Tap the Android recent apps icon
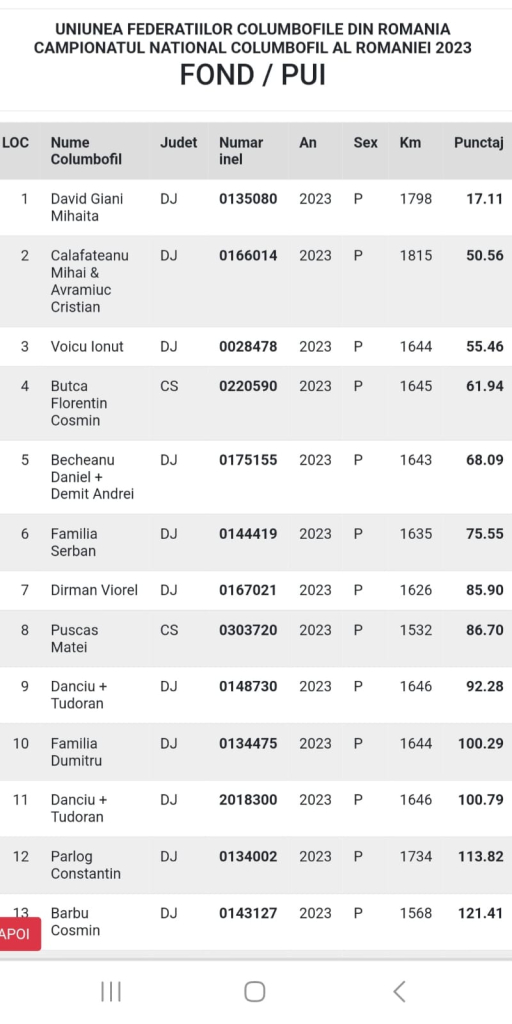Image resolution: width=512 pixels, height=1024 pixels. (x=111, y=991)
